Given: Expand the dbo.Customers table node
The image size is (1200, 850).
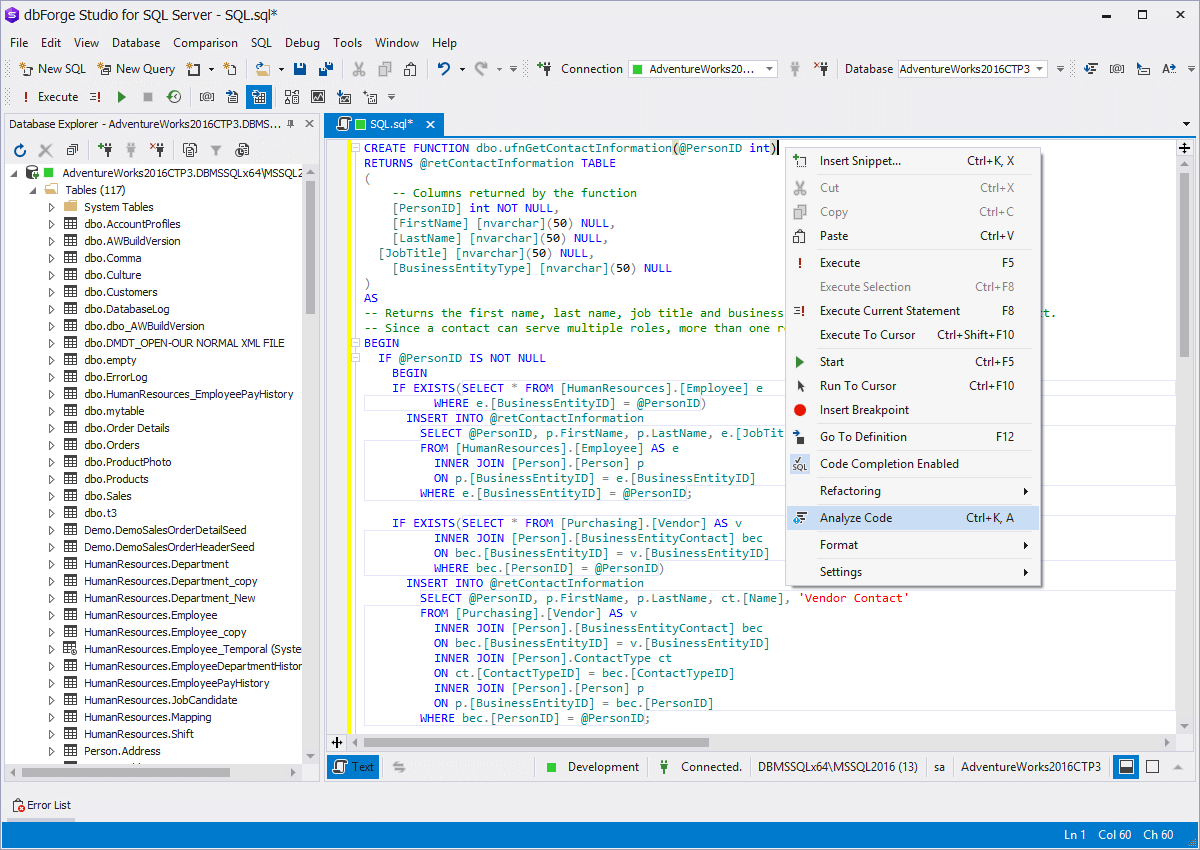Looking at the screenshot, I should pos(52,292).
